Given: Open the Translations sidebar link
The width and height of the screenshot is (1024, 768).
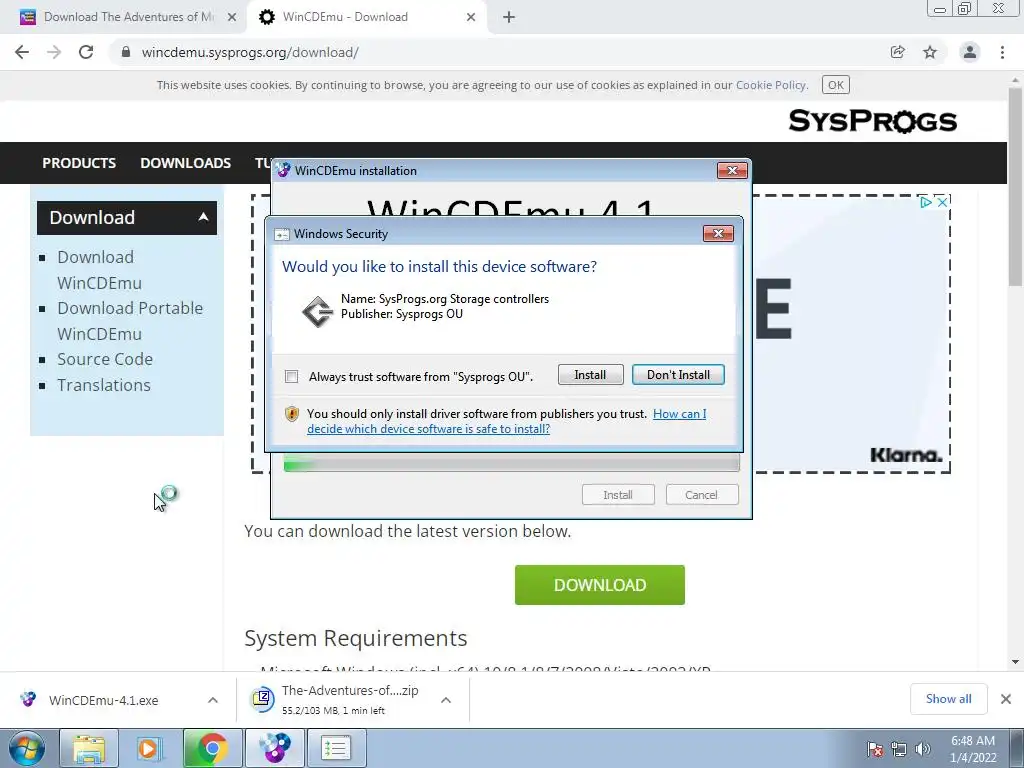Looking at the screenshot, I should 104,385.
